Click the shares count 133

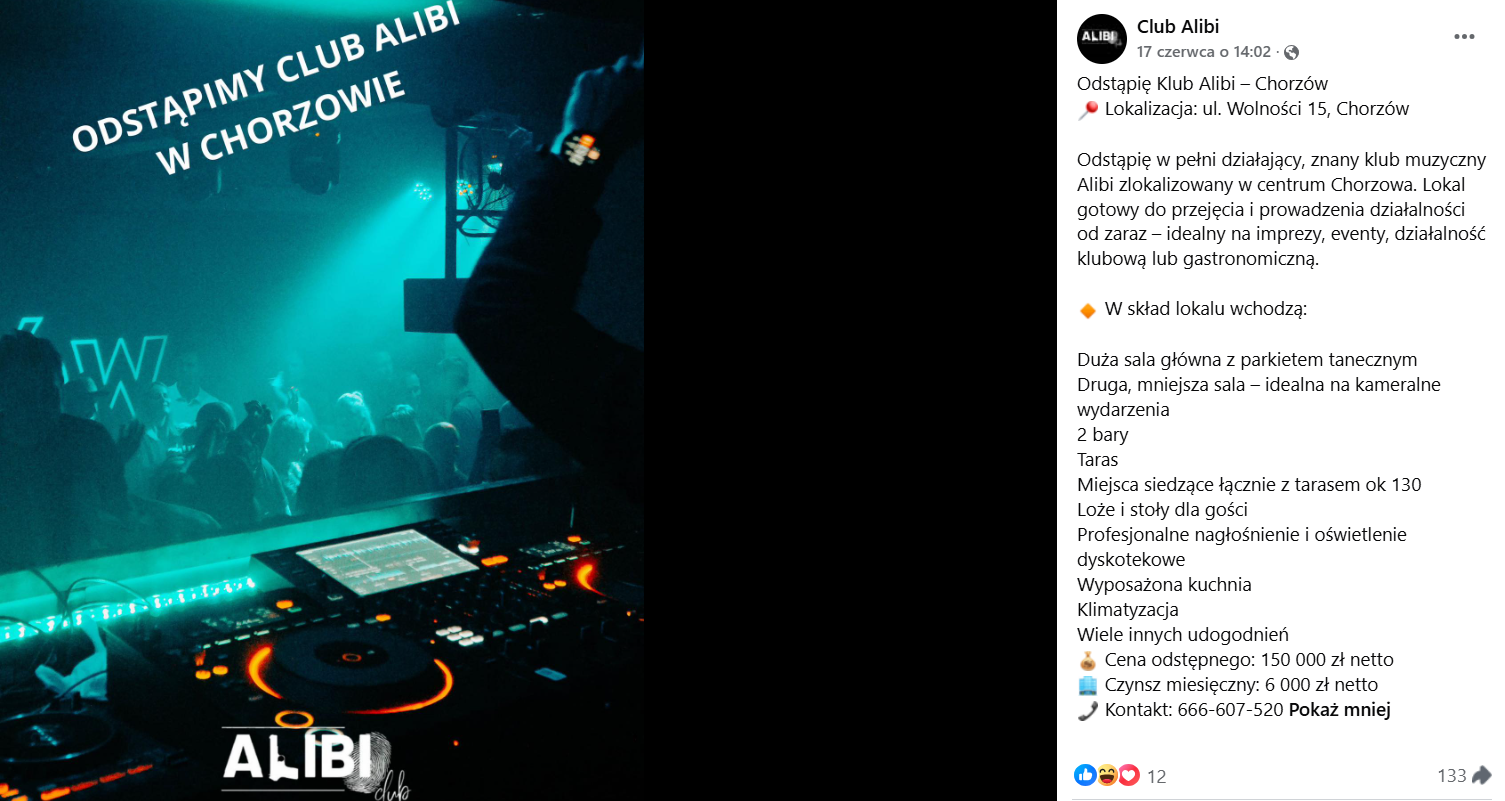coord(1451,775)
